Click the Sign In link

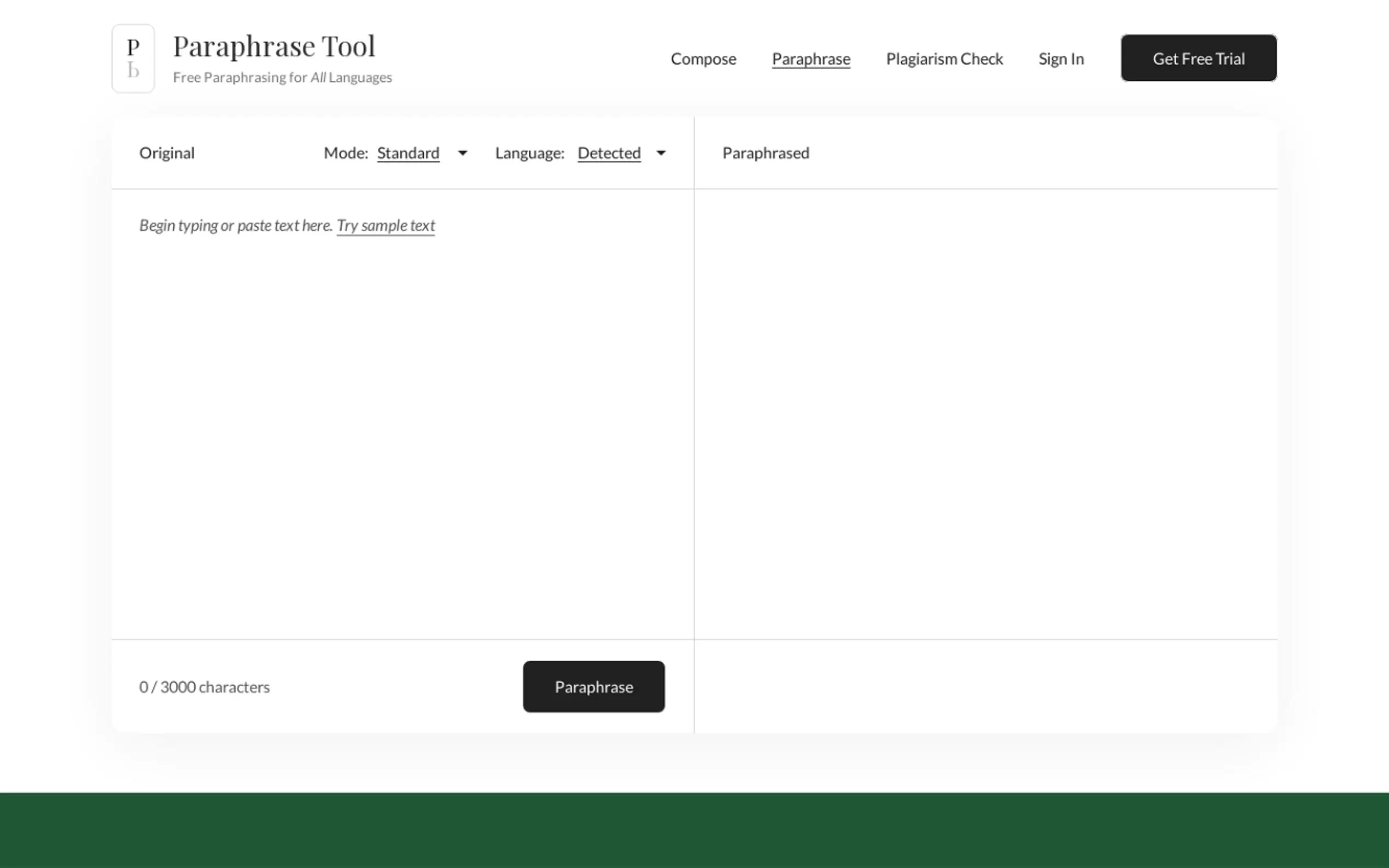coord(1060,59)
